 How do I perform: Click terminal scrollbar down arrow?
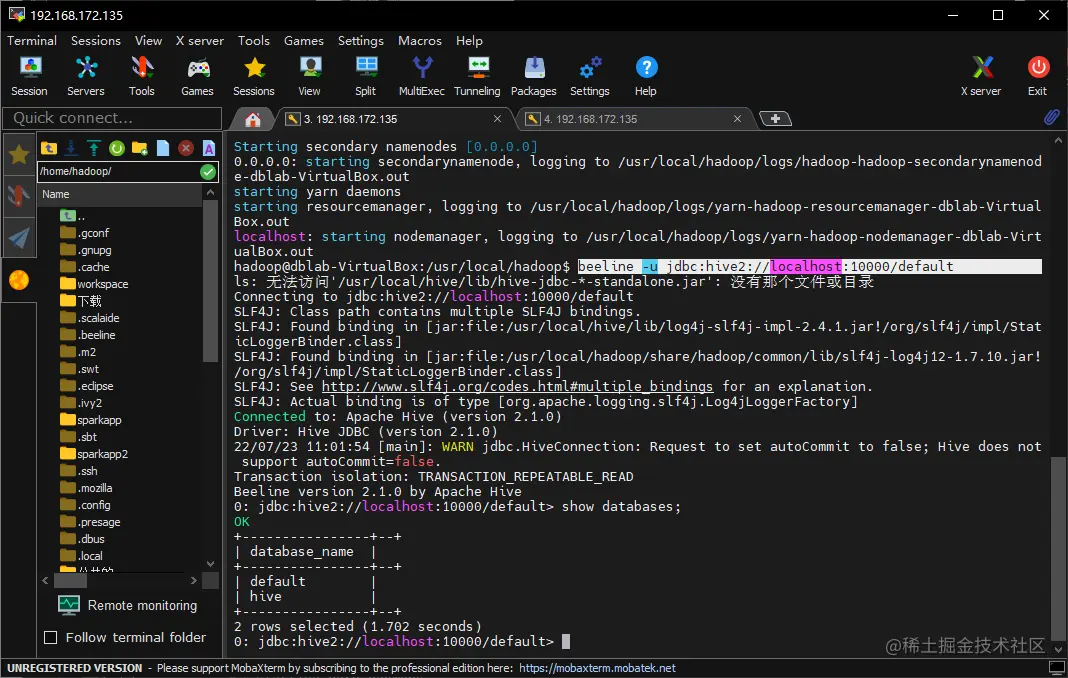[x=1058, y=649]
